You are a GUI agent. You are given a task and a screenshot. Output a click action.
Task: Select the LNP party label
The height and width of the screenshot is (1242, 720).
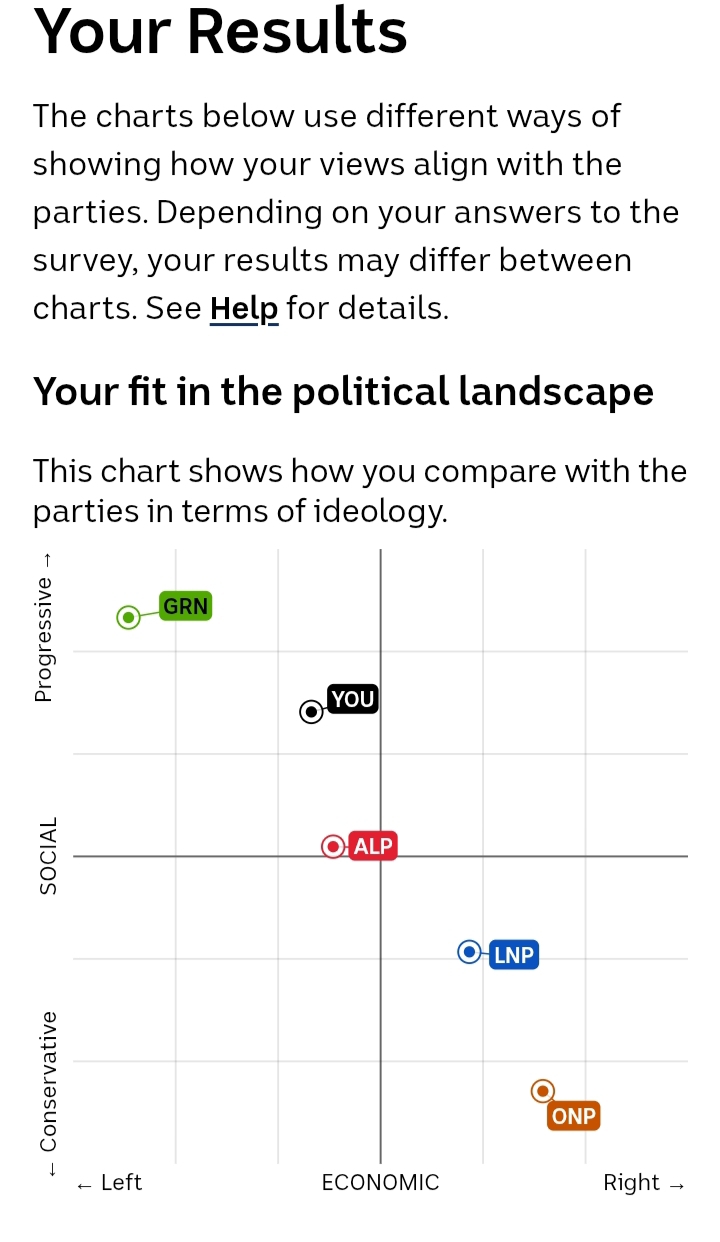(x=514, y=955)
